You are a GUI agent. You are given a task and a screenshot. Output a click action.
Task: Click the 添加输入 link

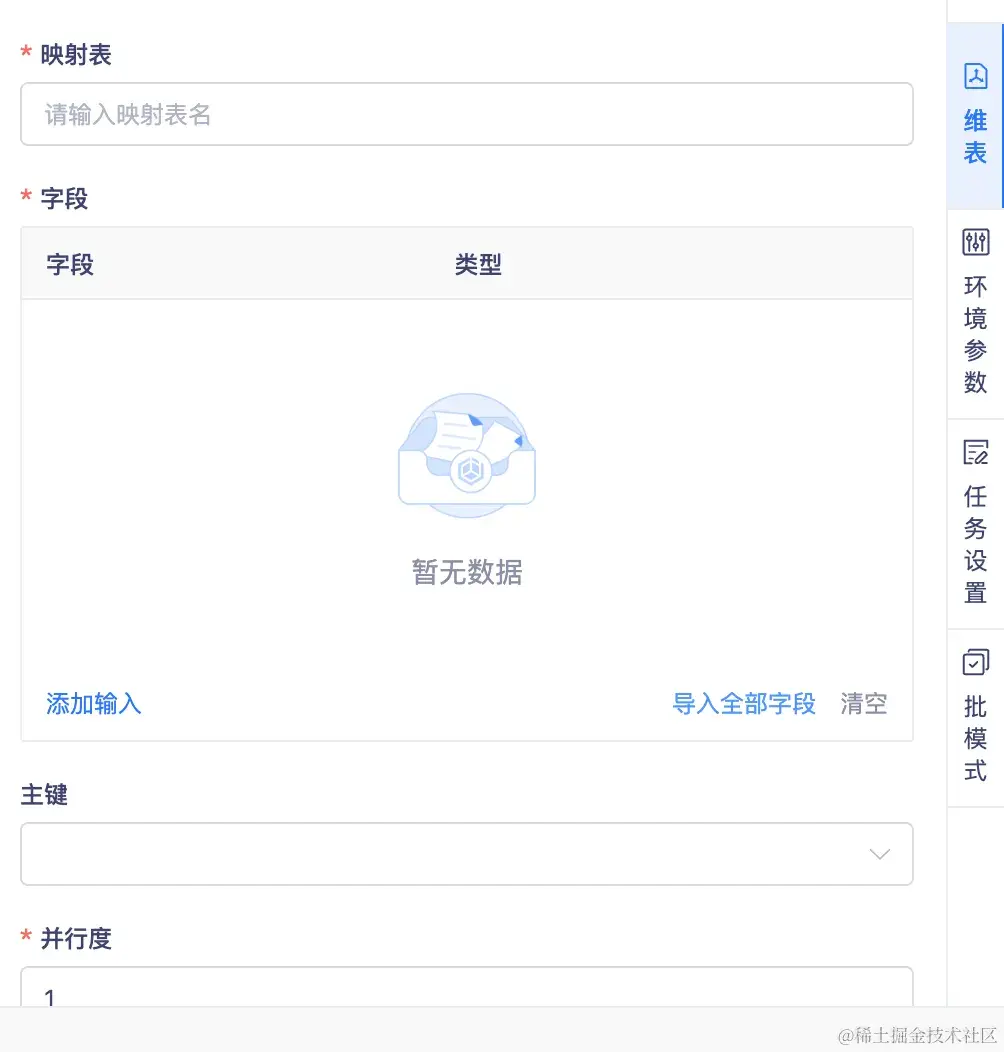tap(92, 704)
